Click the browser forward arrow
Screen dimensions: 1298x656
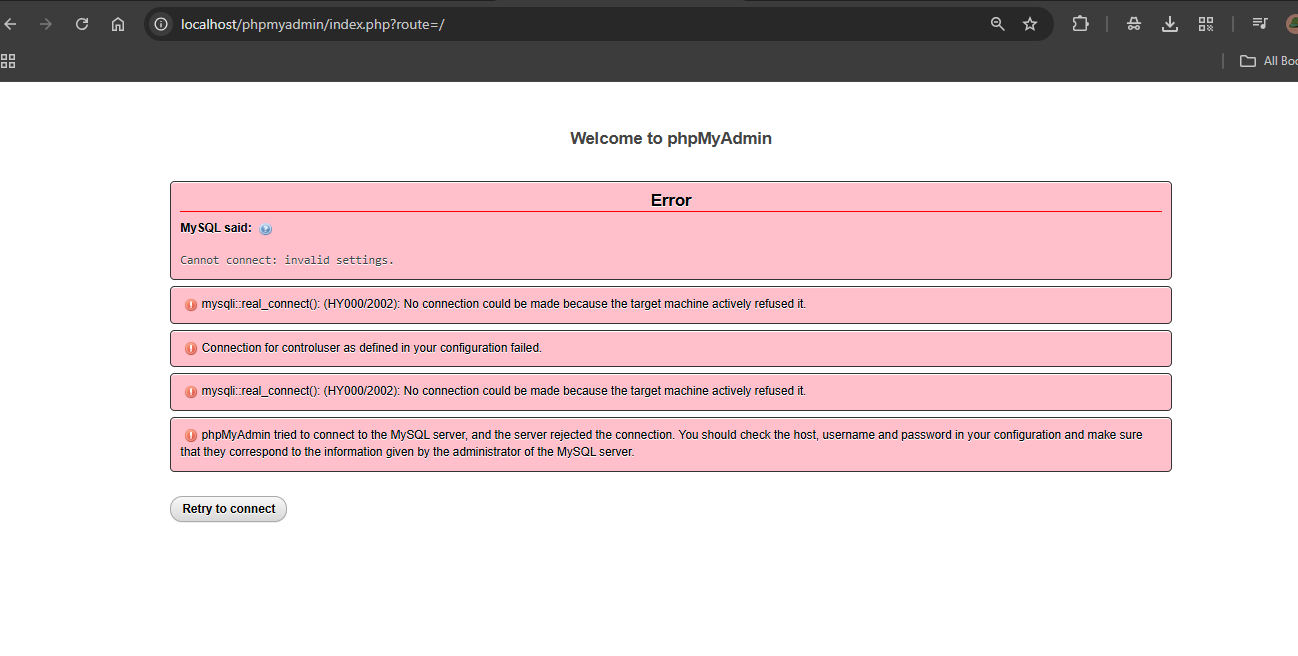pyautogui.click(x=46, y=24)
